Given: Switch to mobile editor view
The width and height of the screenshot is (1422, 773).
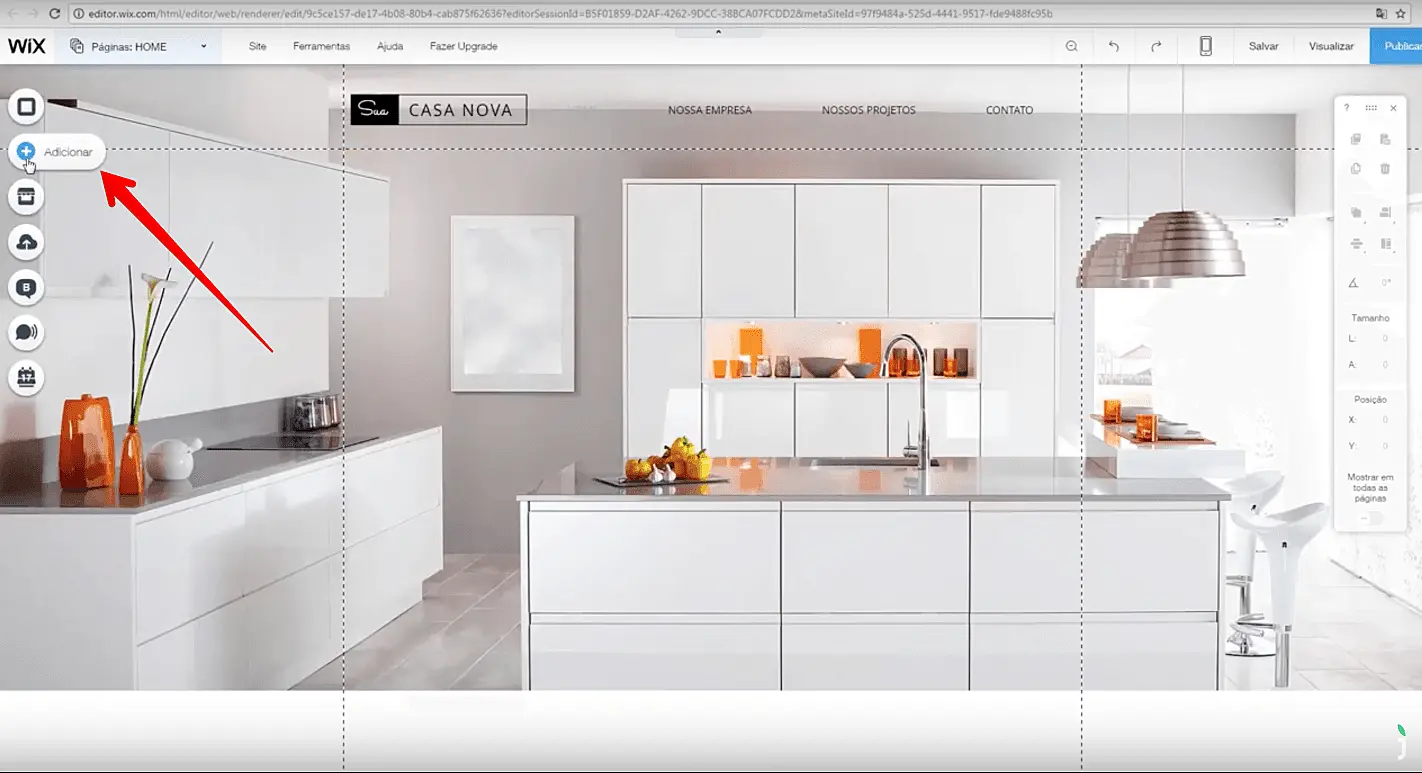Looking at the screenshot, I should coord(1206,46).
